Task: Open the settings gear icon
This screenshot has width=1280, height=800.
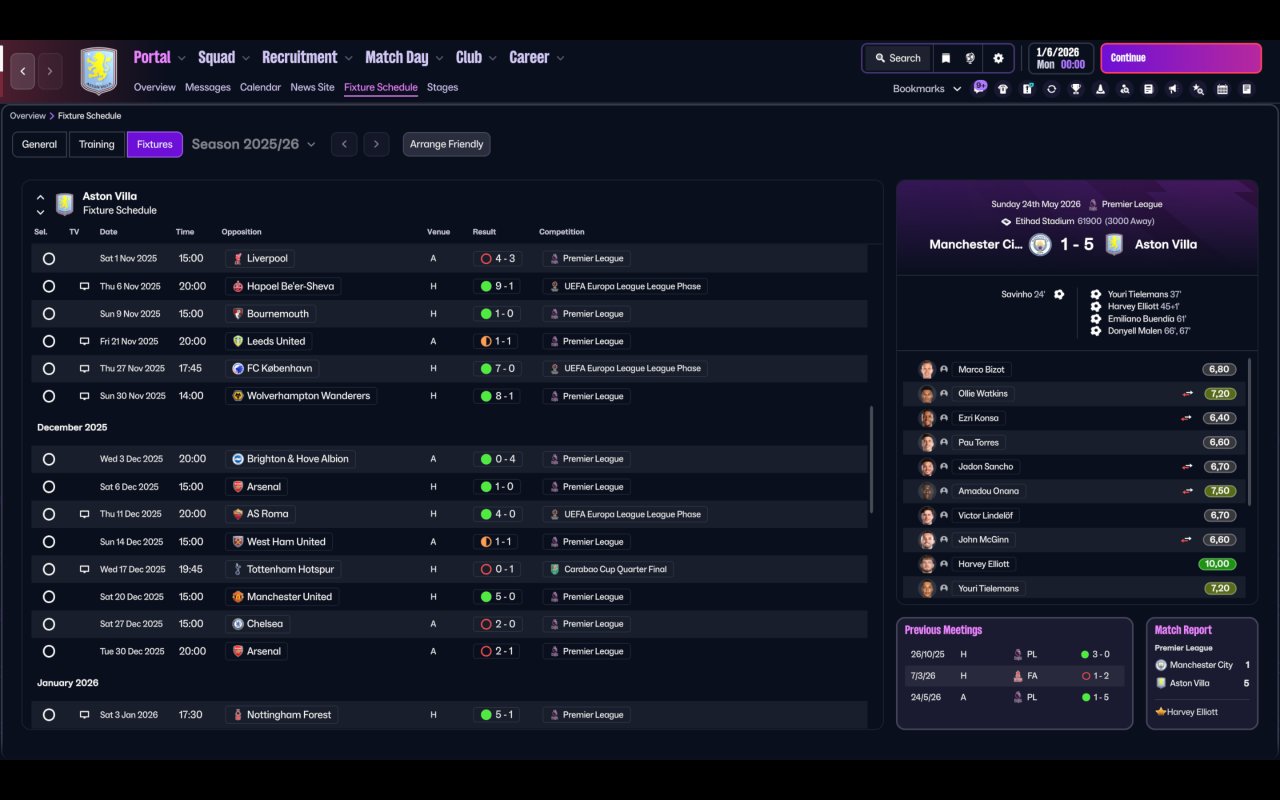Action: click(998, 58)
